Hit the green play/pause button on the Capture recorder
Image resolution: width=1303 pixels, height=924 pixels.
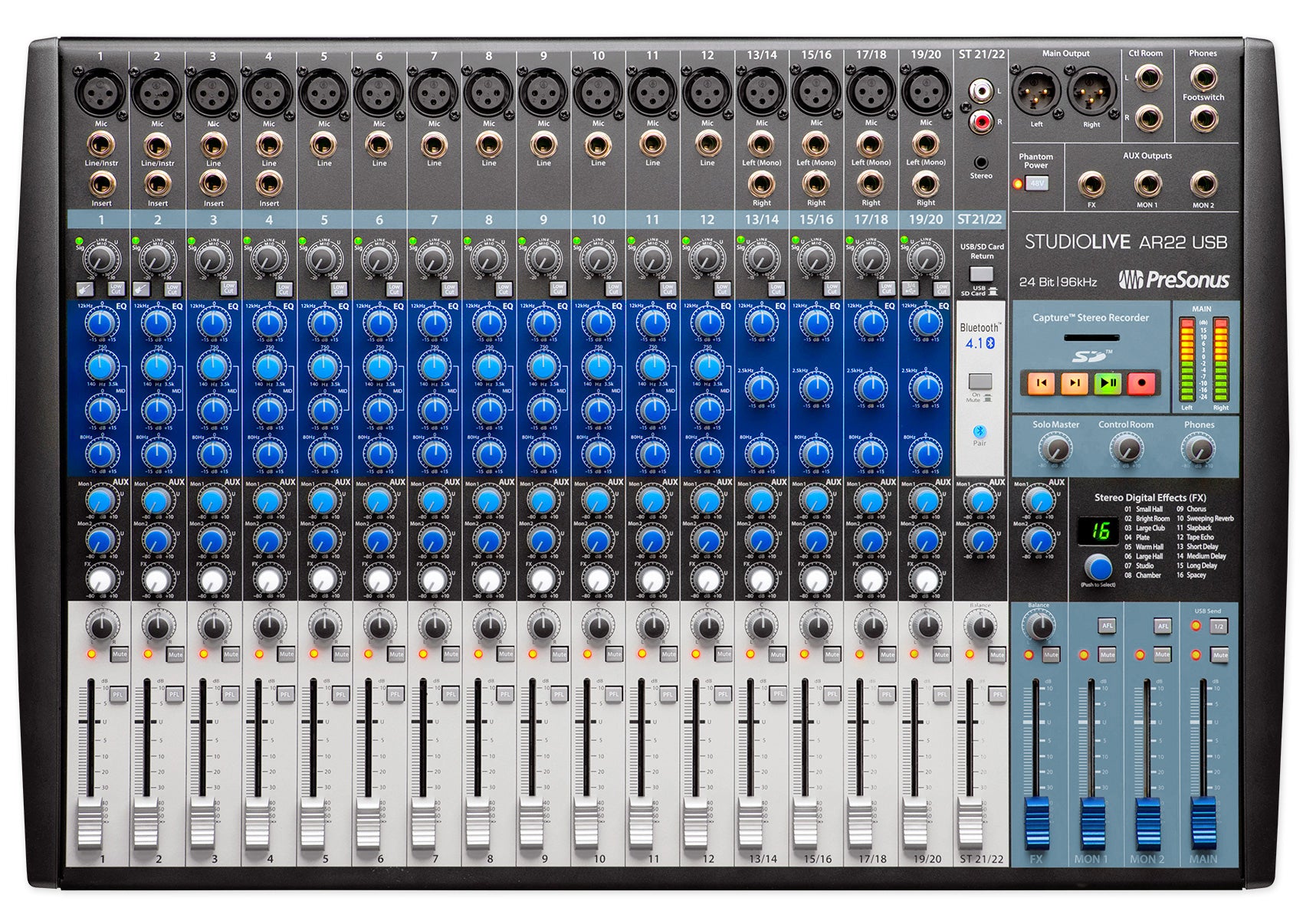1108,382
